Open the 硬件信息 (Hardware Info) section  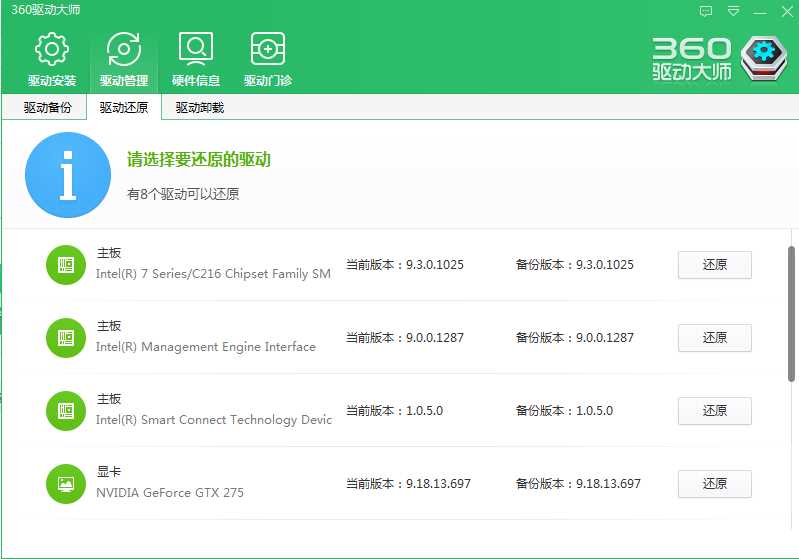(x=196, y=60)
